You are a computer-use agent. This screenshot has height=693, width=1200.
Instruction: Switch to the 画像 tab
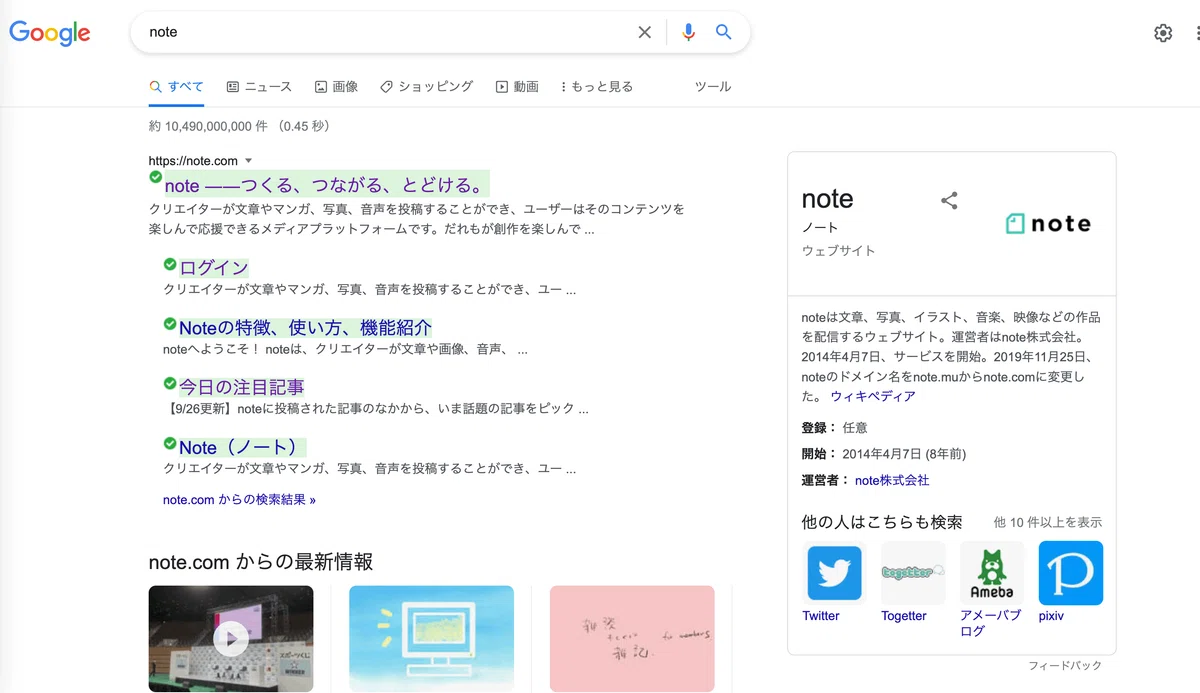tap(336, 87)
